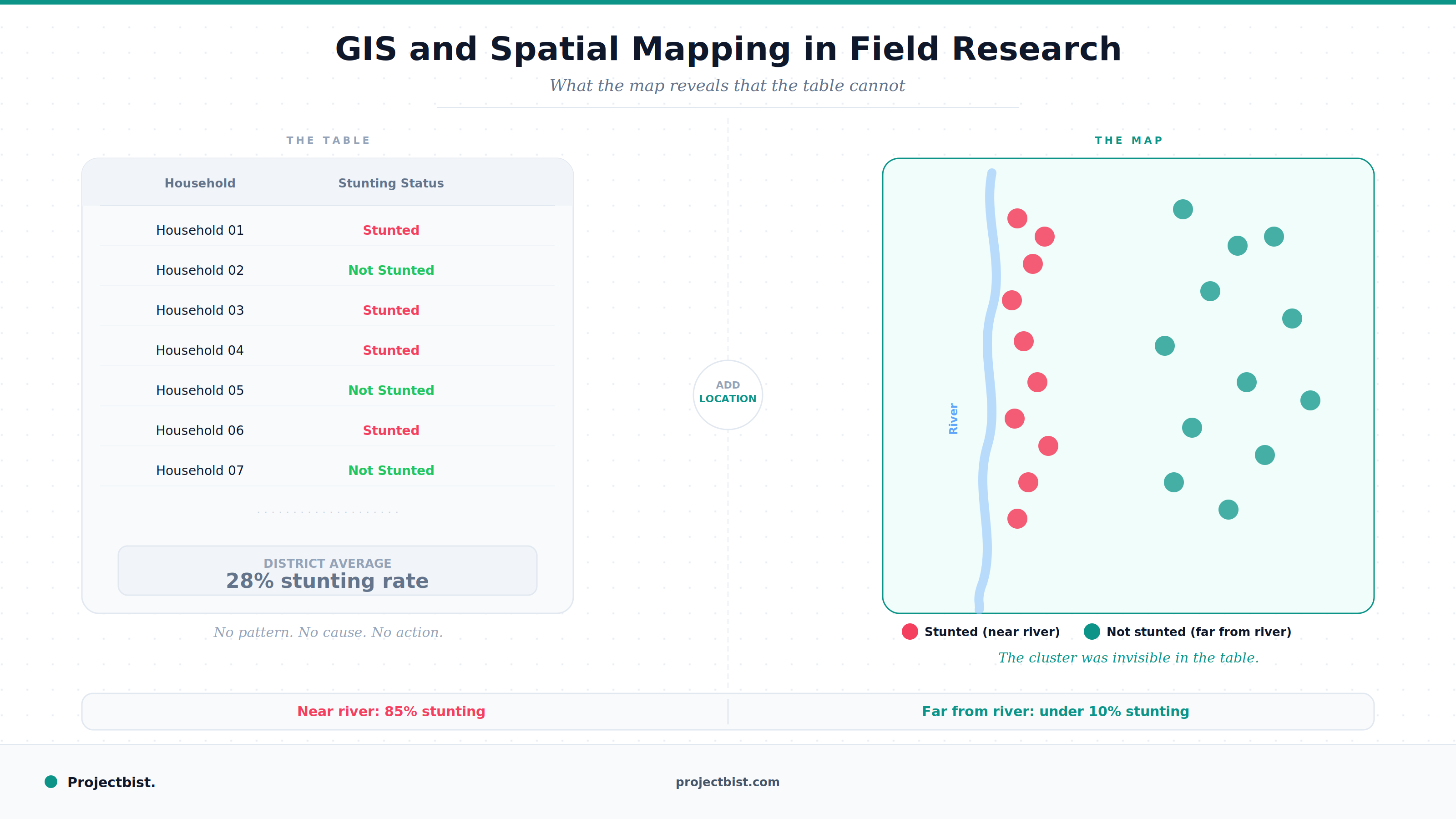Select the Stunting Status column header
The width and height of the screenshot is (1456, 819).
tap(391, 183)
